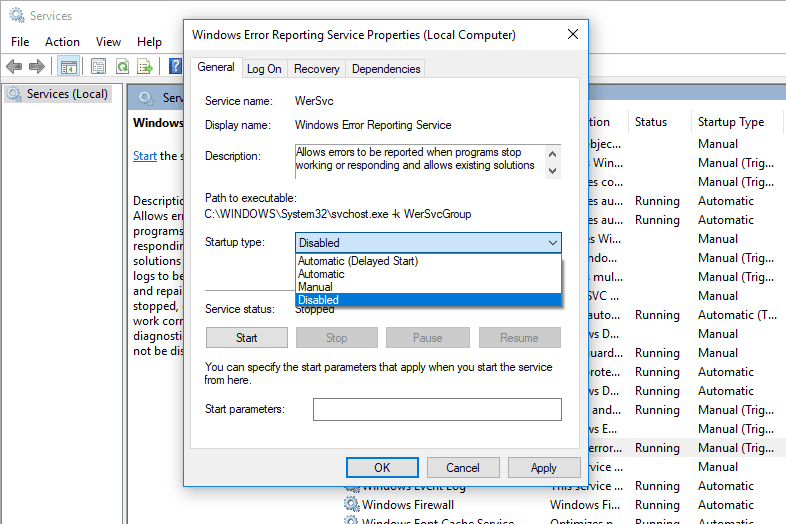Click the Export List toolbar icon
The image size is (786, 524).
[145, 66]
